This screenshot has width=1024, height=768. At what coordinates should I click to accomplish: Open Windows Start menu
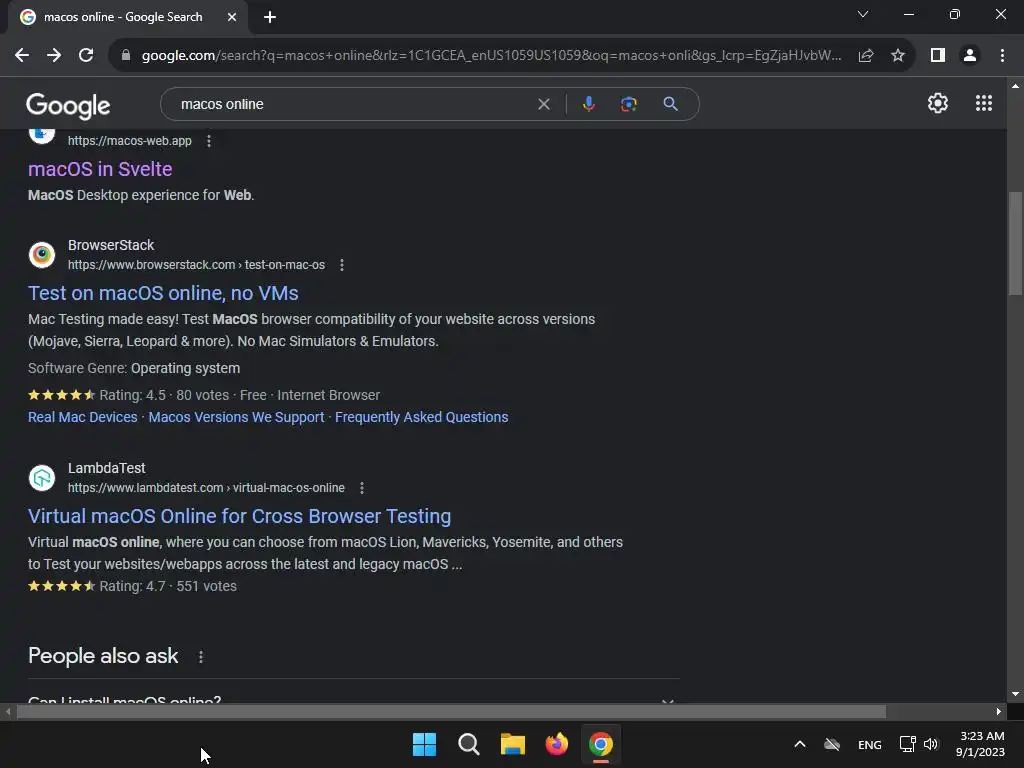424,744
